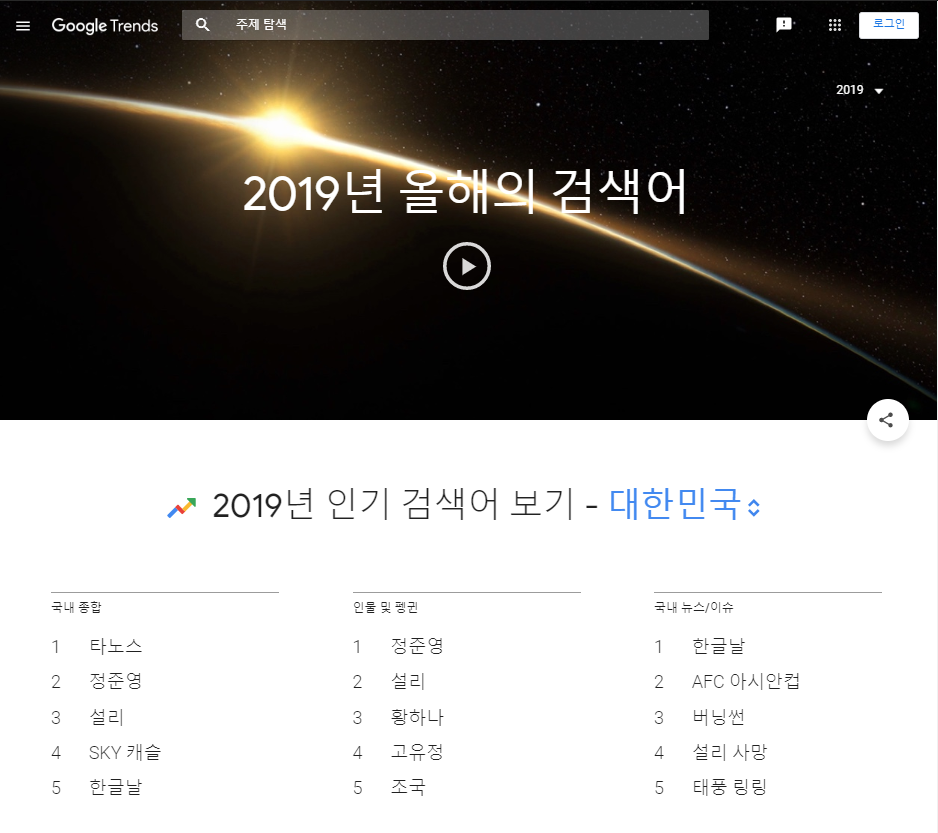Select 설리 in 국내 종합 list
Viewport: 938px width, 833px height.
[106, 717]
